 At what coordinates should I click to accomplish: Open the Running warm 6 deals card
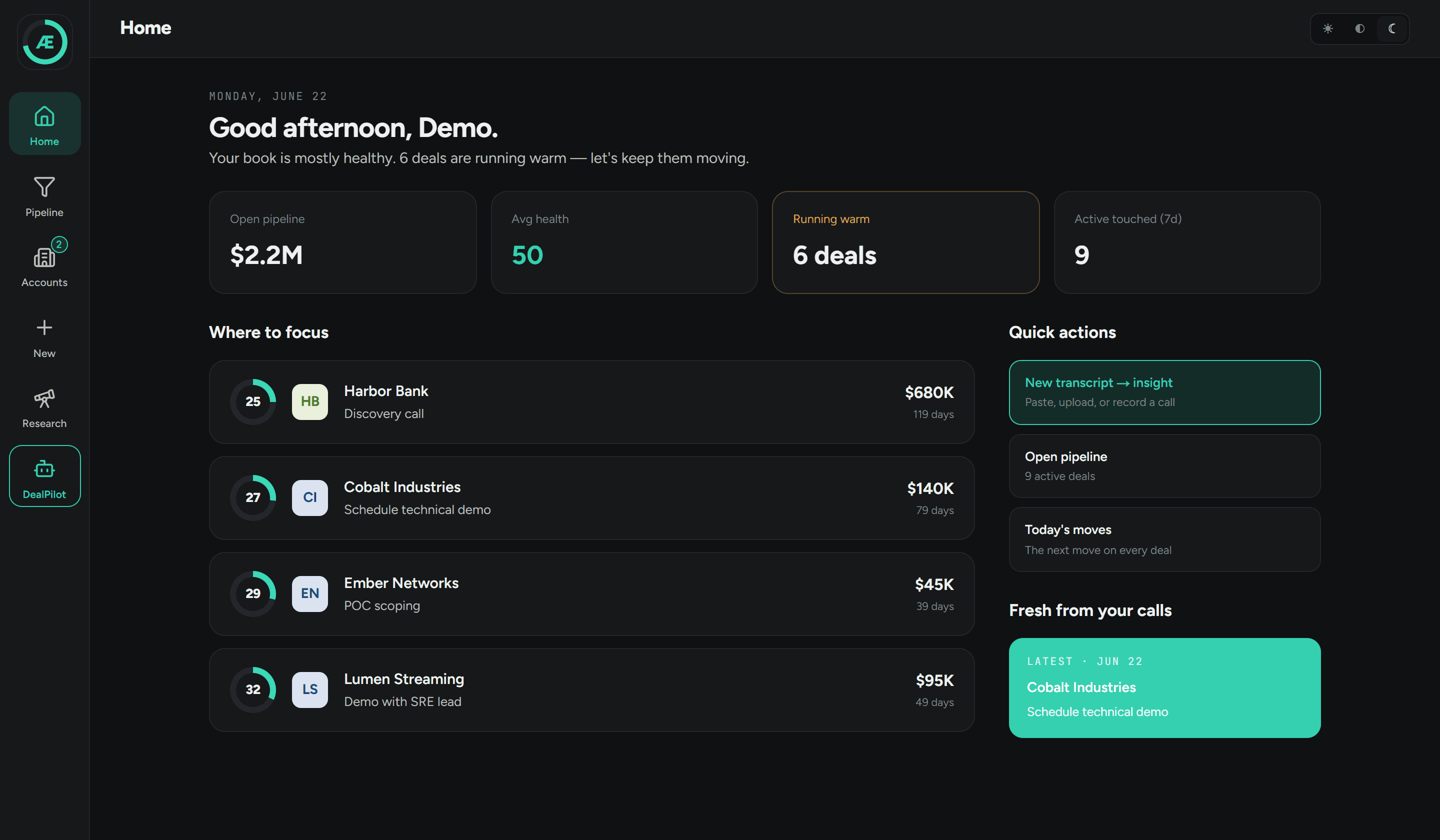click(x=905, y=242)
